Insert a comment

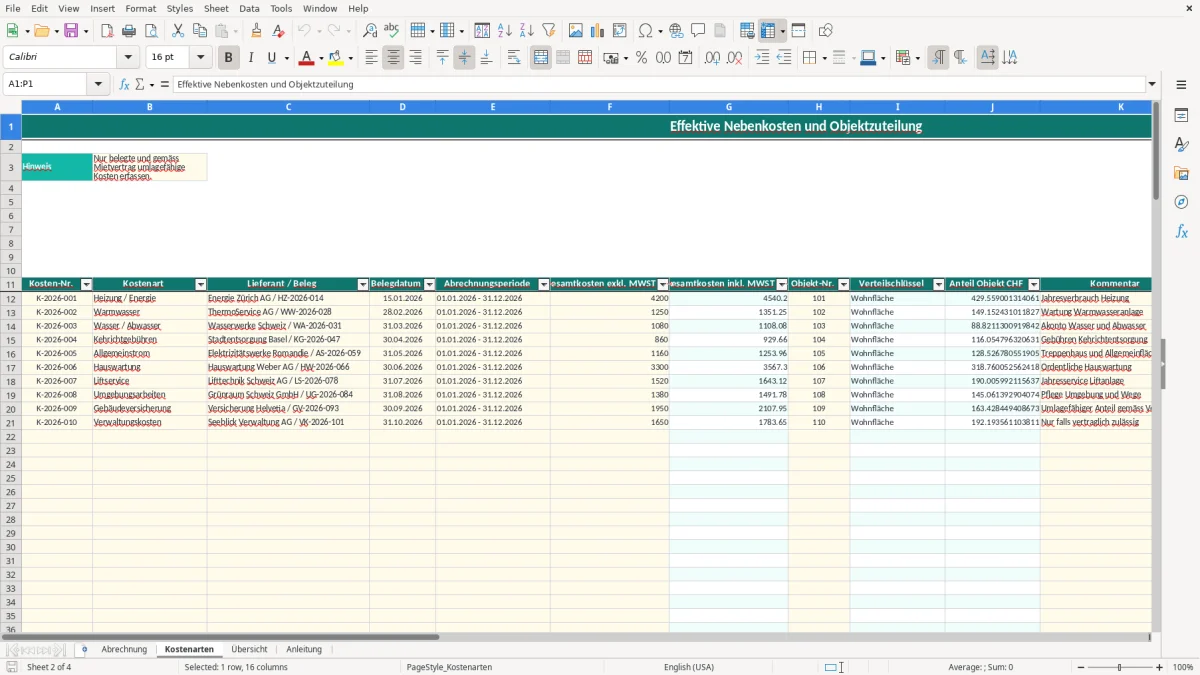[x=698, y=31]
